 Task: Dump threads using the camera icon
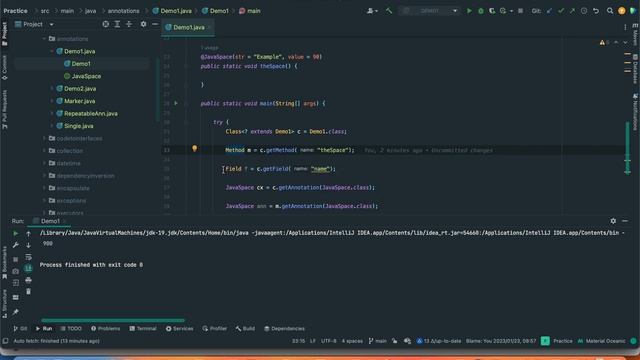(x=16, y=271)
